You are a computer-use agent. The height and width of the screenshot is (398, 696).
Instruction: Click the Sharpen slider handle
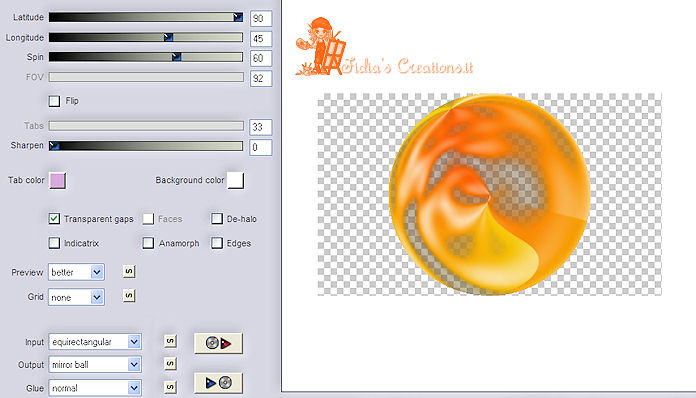[x=54, y=146]
